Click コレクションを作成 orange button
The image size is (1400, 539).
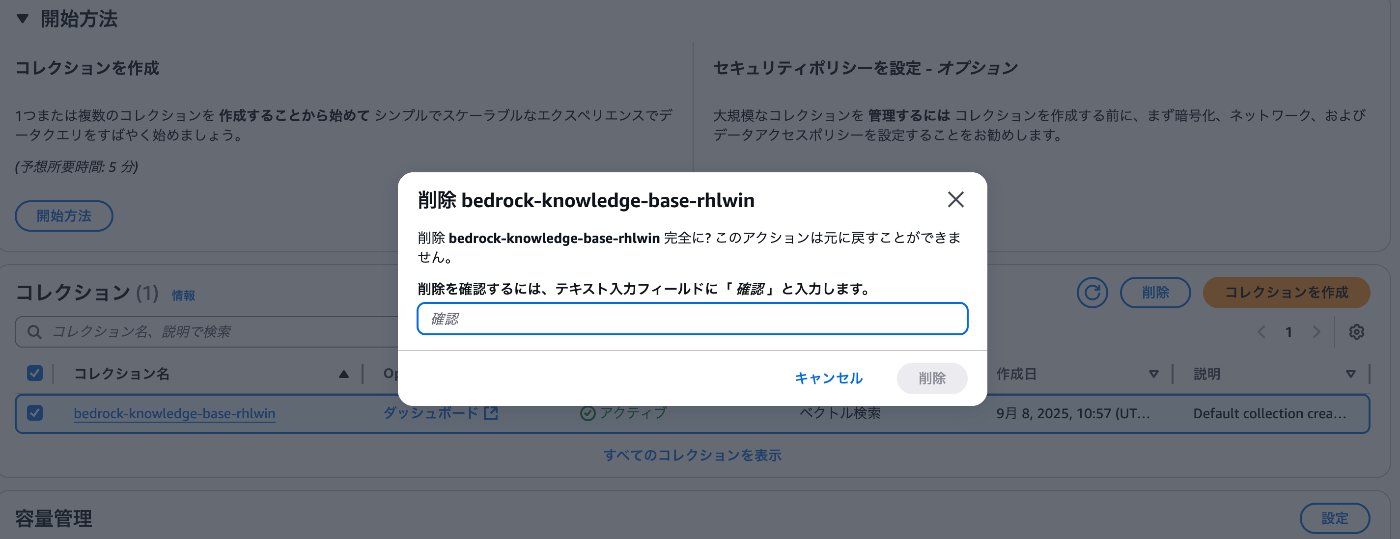[1286, 292]
